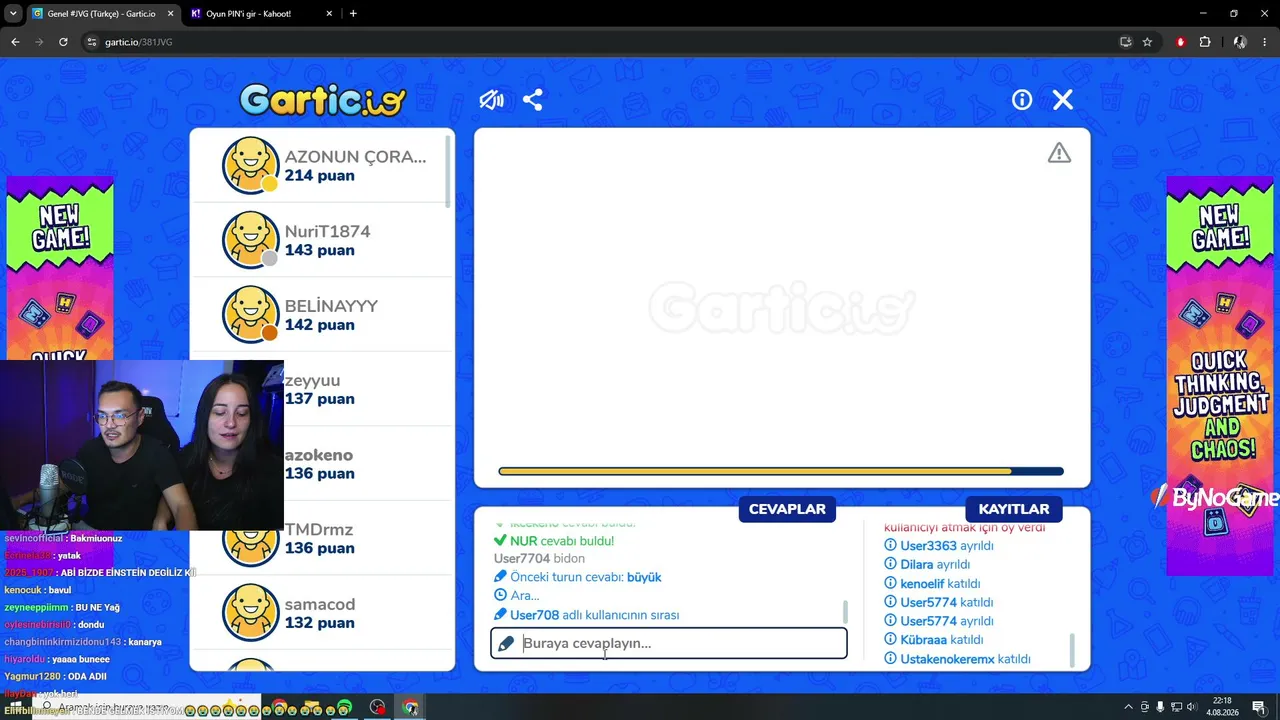Click "User7704 bidon" chat message
This screenshot has width=1280, height=720.
point(539,558)
